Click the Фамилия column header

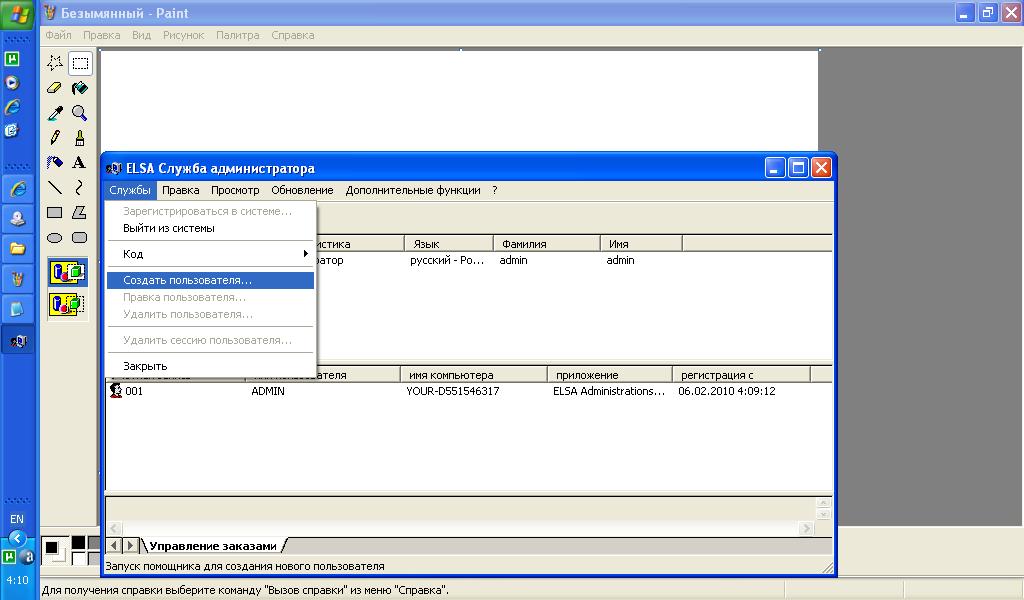coord(545,244)
